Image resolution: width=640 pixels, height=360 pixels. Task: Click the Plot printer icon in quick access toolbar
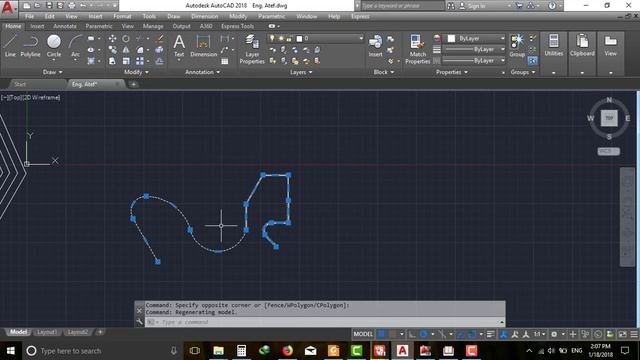72,6
